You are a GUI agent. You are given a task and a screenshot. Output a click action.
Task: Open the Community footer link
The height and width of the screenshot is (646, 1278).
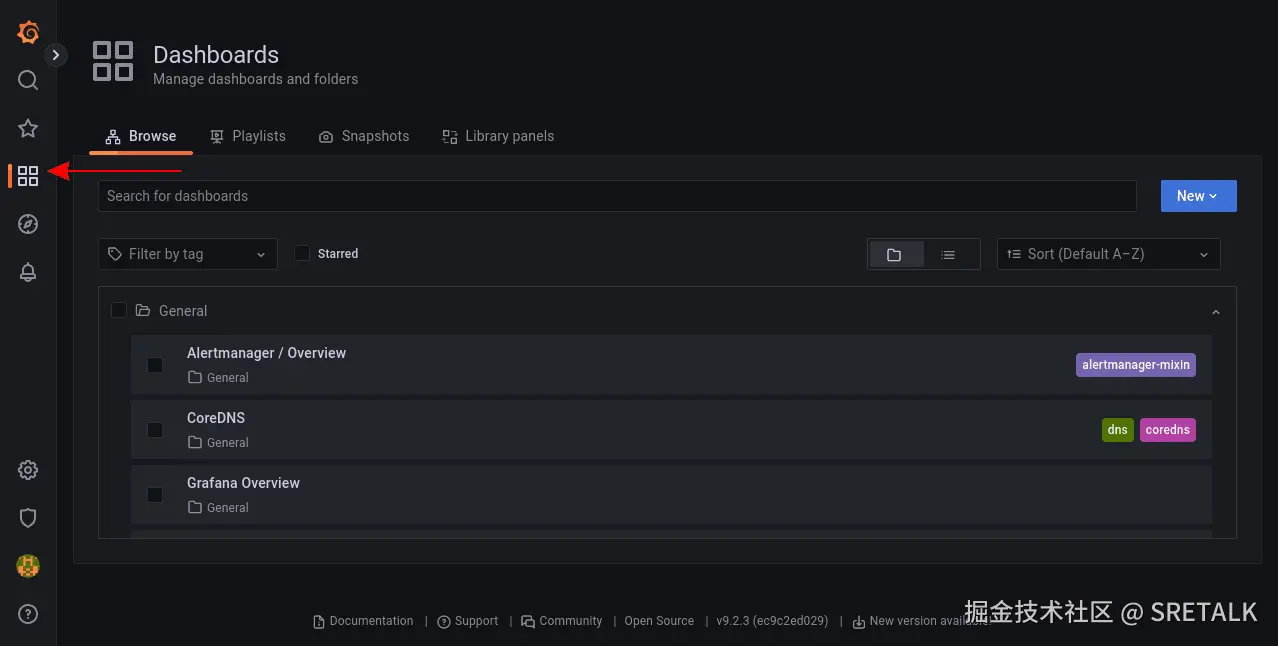pyautogui.click(x=562, y=621)
